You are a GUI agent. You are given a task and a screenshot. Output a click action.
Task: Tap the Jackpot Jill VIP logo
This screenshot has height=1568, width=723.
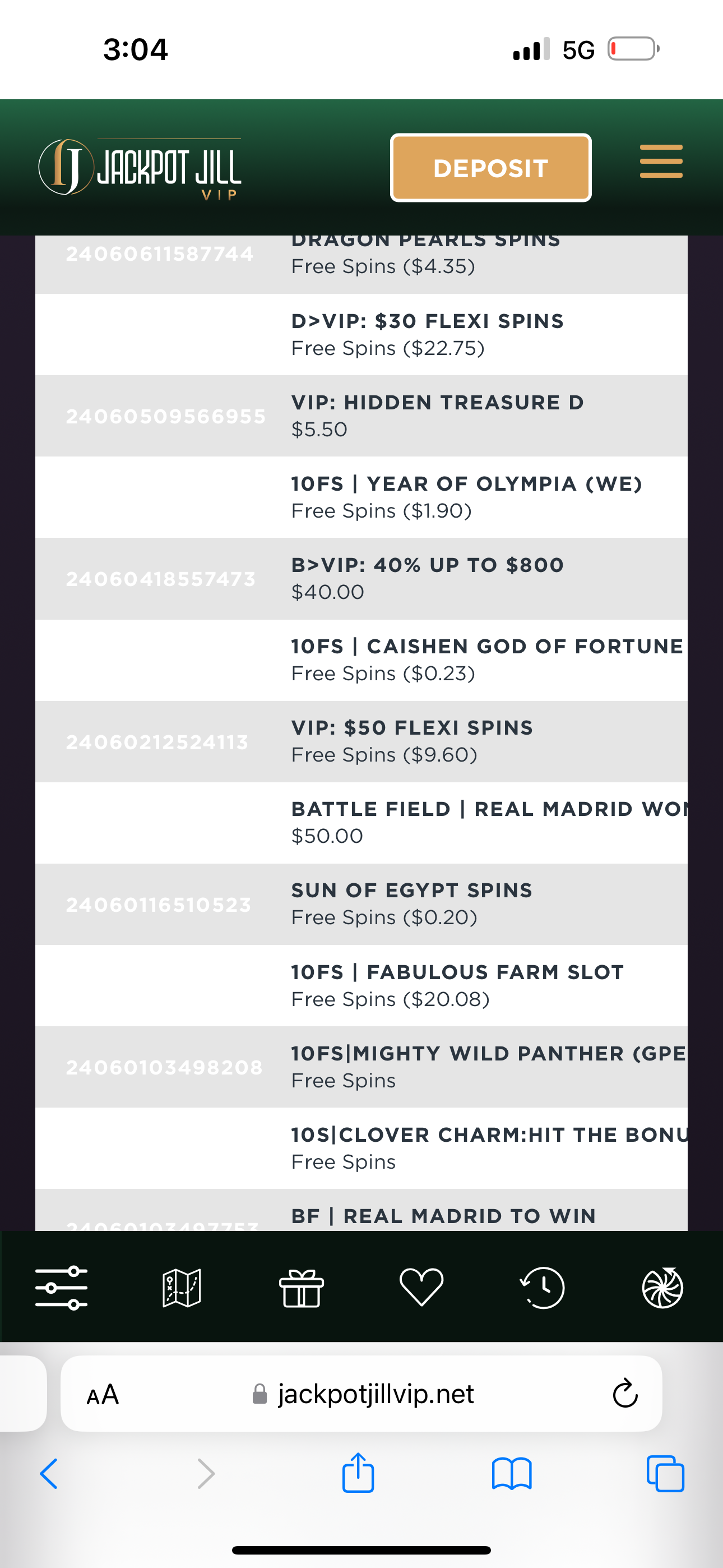(x=140, y=168)
